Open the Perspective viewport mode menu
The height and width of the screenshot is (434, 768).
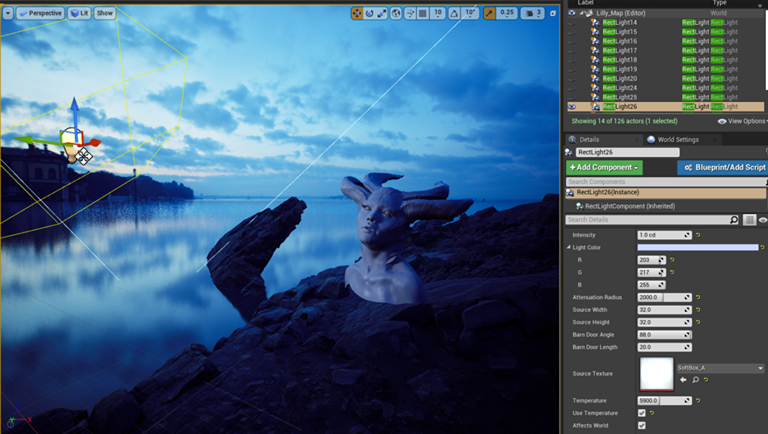click(40, 13)
